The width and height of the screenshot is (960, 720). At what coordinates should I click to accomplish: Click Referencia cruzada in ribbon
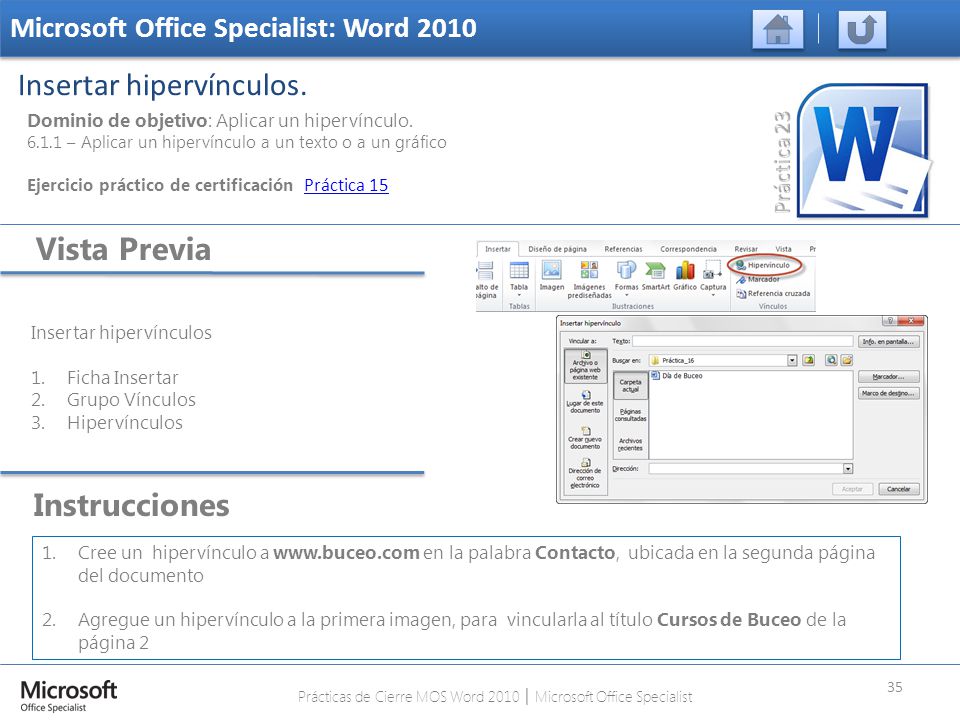[773, 293]
